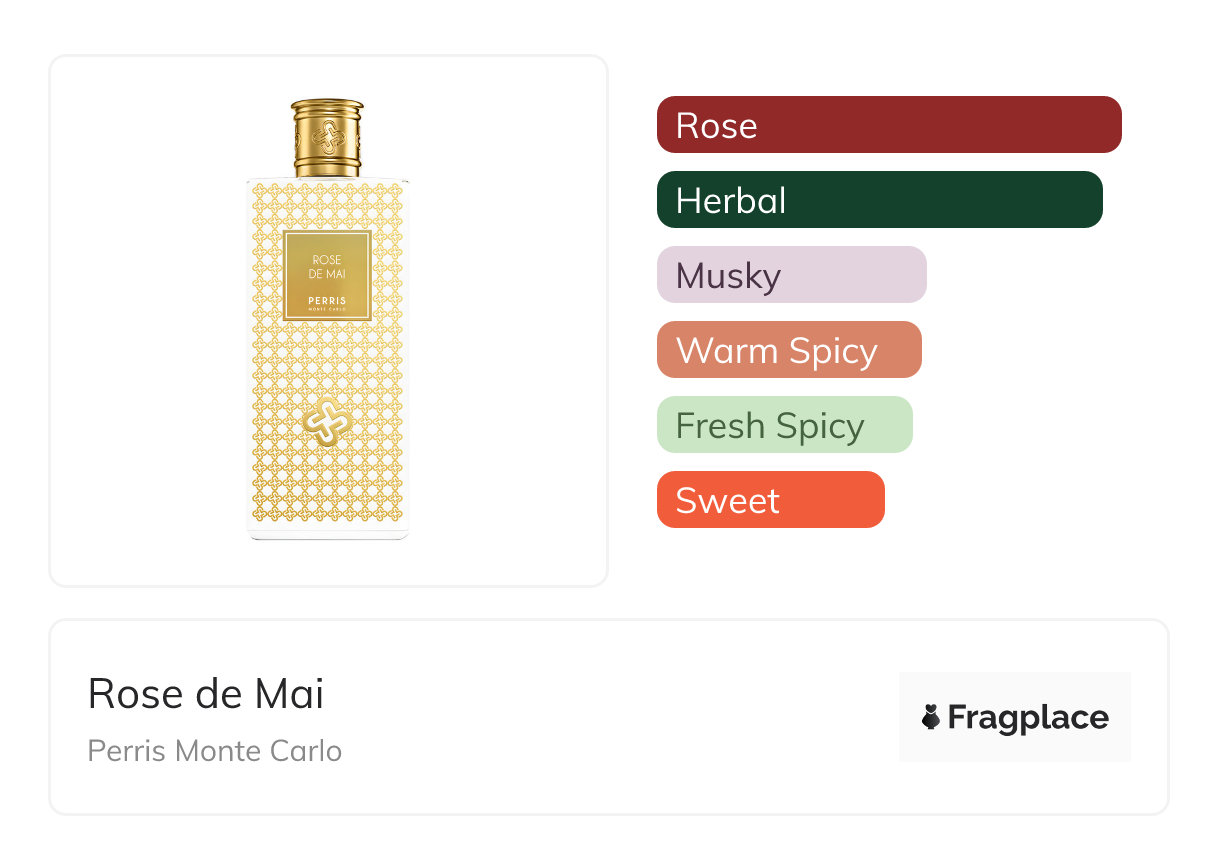The image size is (1218, 864).
Task: Click the ROSE DE MAI text on the bottle
Action: click(327, 267)
